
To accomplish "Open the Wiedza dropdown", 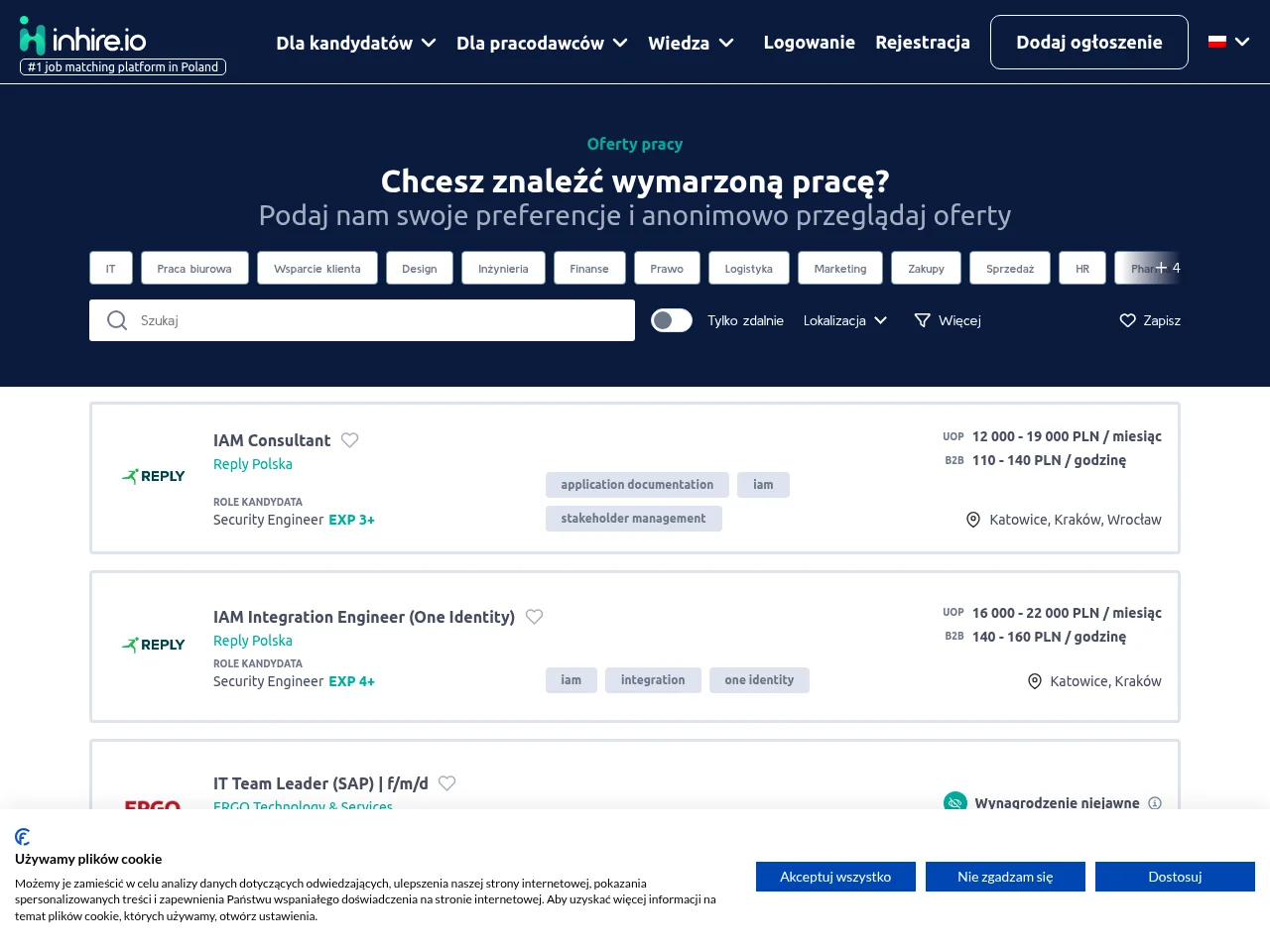I will 691,43.
